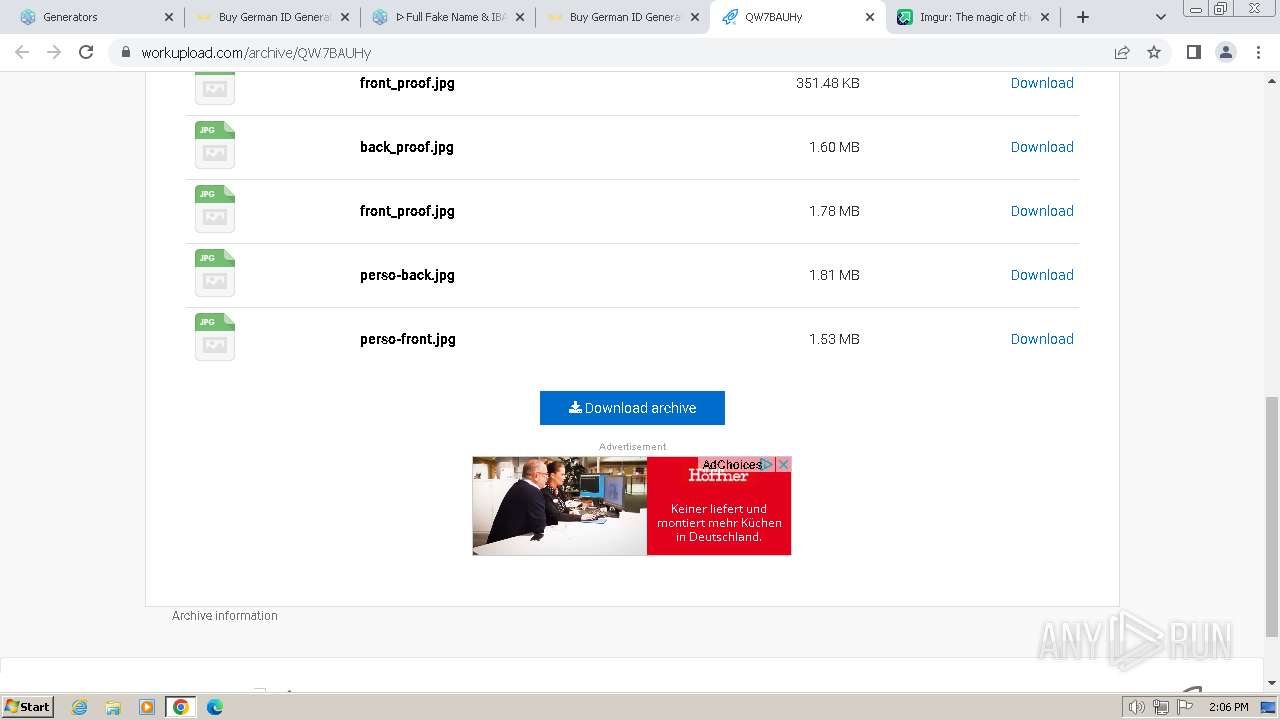Click the perso-back.jpg file name
1280x720 pixels.
pyautogui.click(x=407, y=275)
